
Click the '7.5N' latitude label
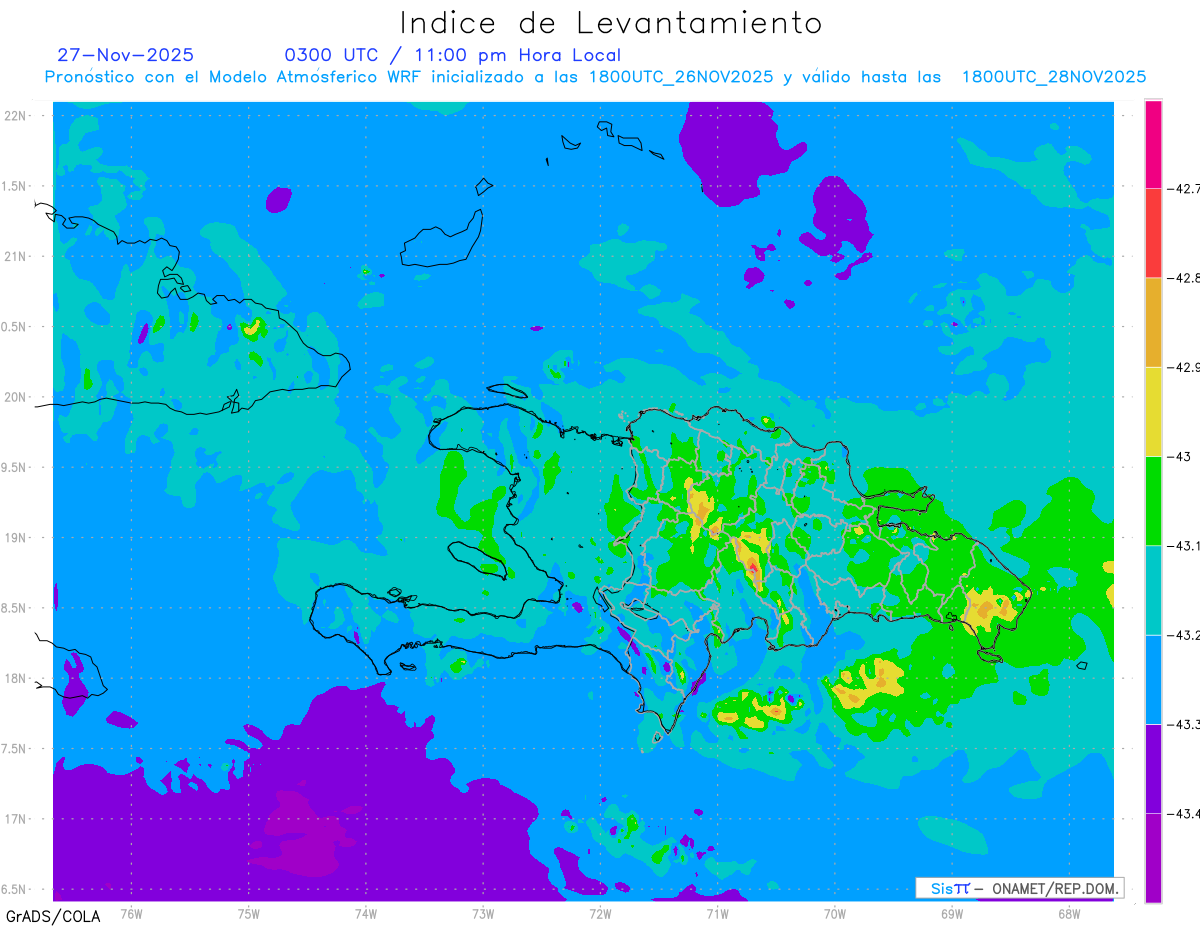pyautogui.click(x=14, y=749)
